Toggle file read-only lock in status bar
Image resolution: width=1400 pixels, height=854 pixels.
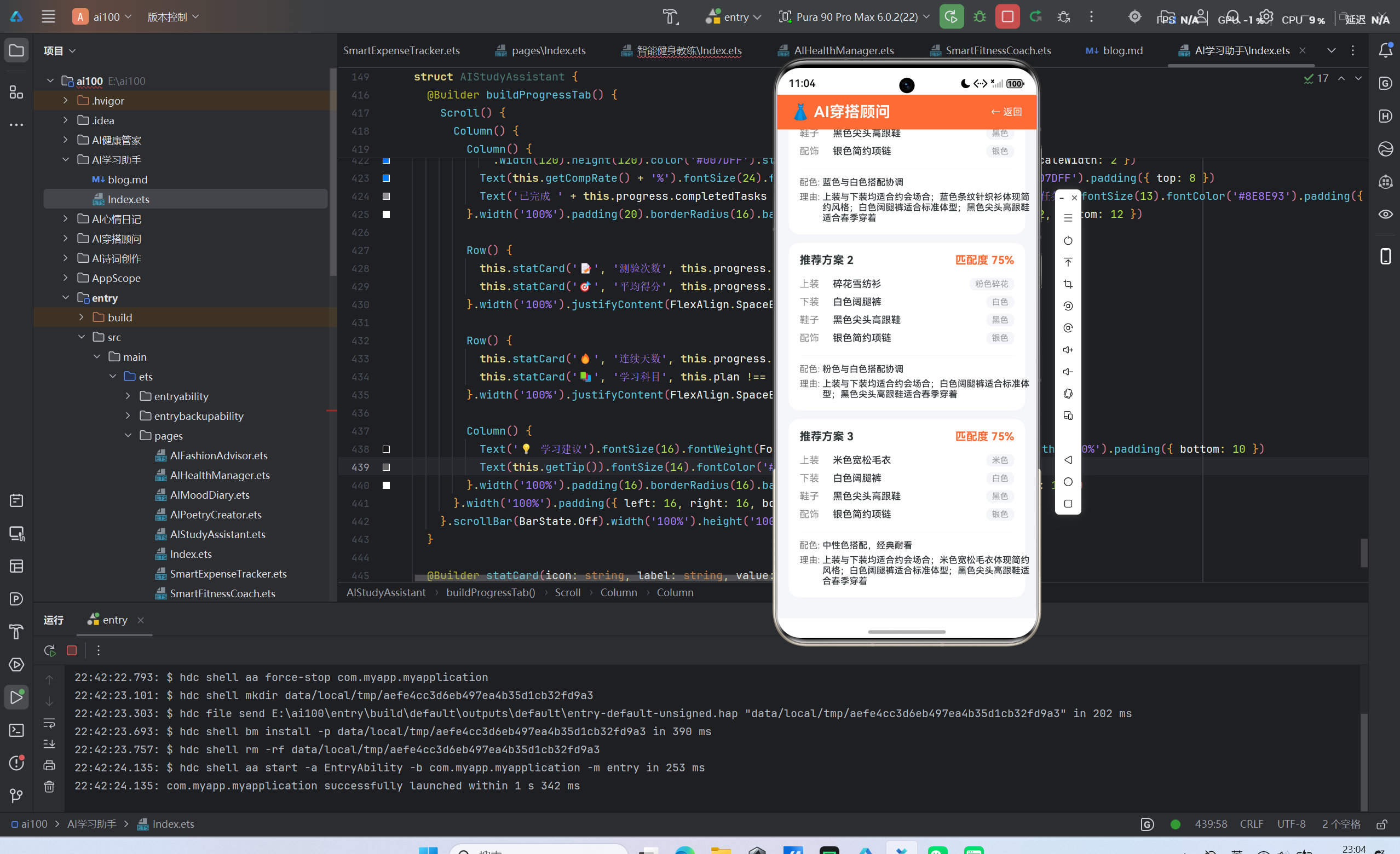[1382, 824]
